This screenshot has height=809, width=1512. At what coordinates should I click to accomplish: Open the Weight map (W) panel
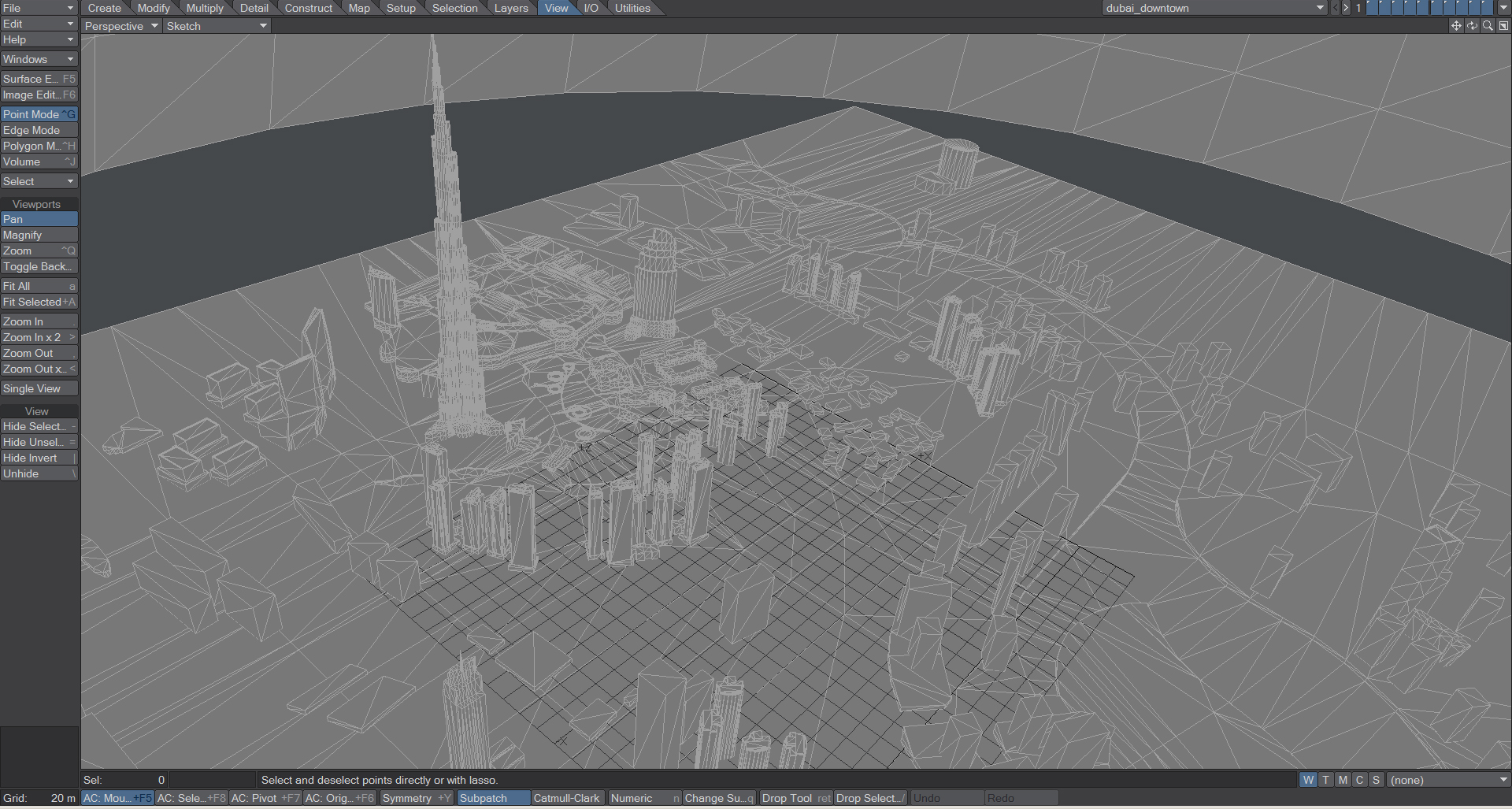click(1308, 780)
